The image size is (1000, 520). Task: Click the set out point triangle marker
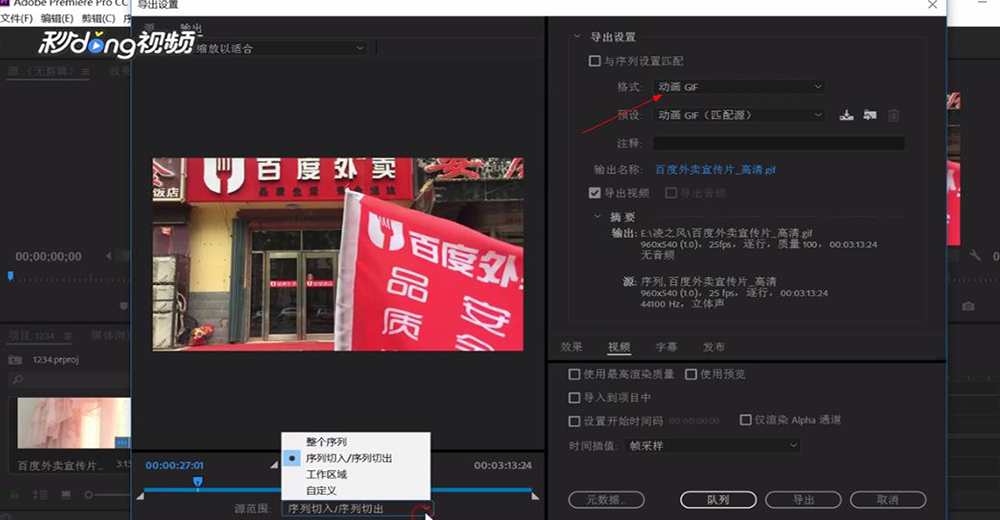click(535, 496)
